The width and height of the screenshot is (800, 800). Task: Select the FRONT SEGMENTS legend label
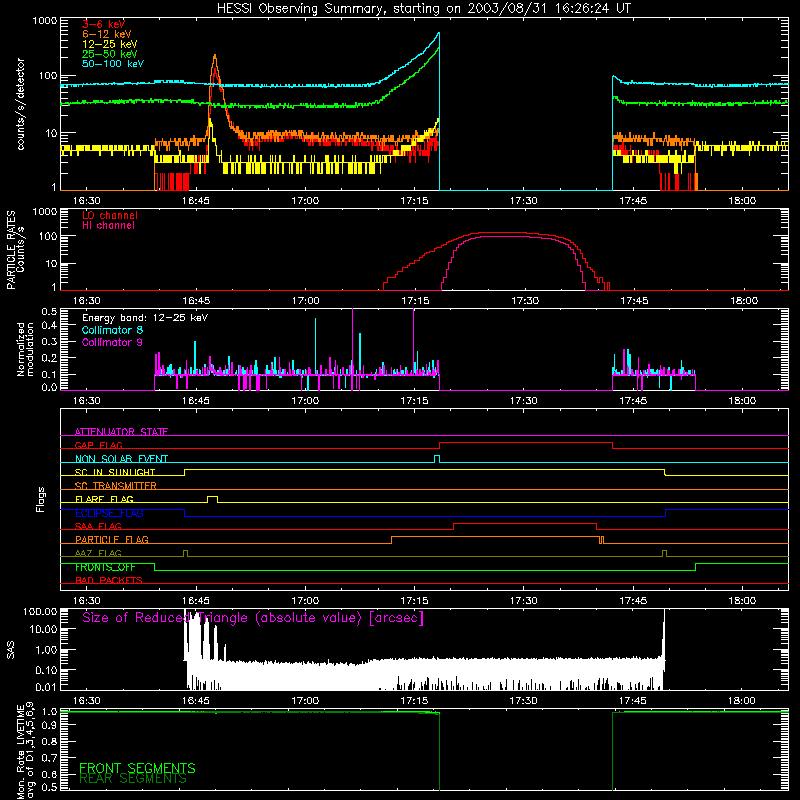tap(137, 768)
